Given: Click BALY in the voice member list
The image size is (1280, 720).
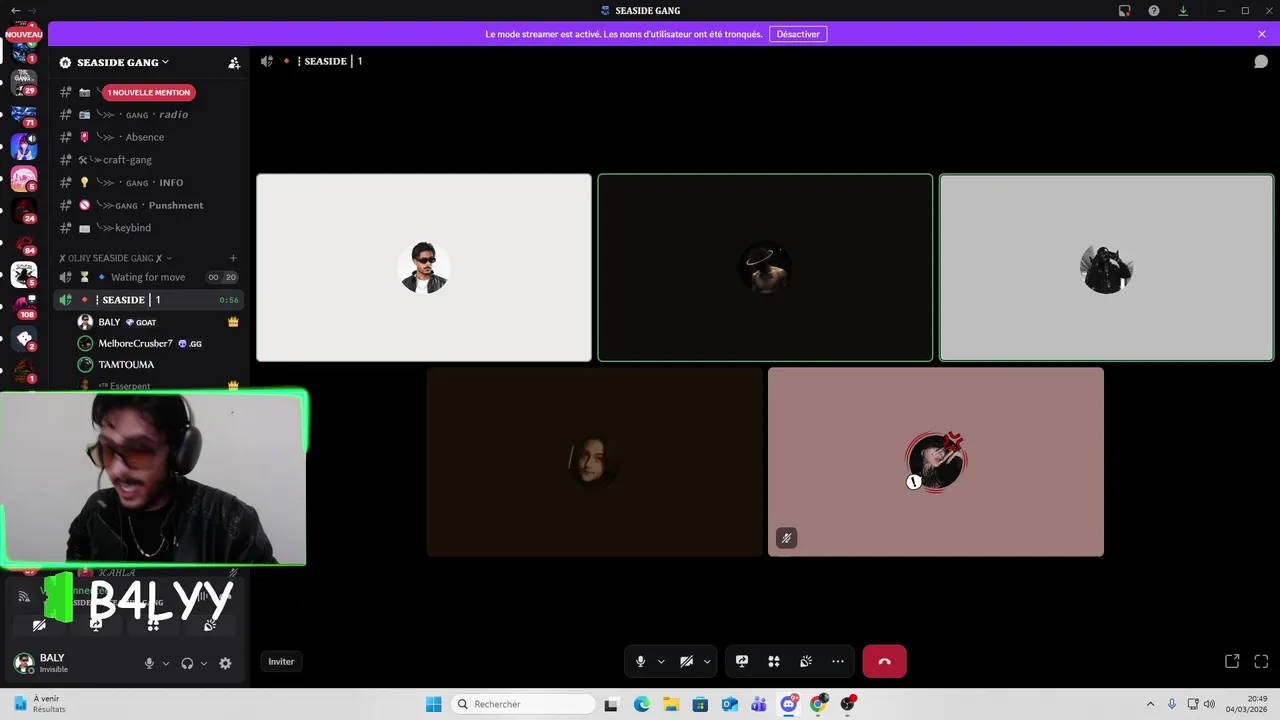Looking at the screenshot, I should click(158, 322).
